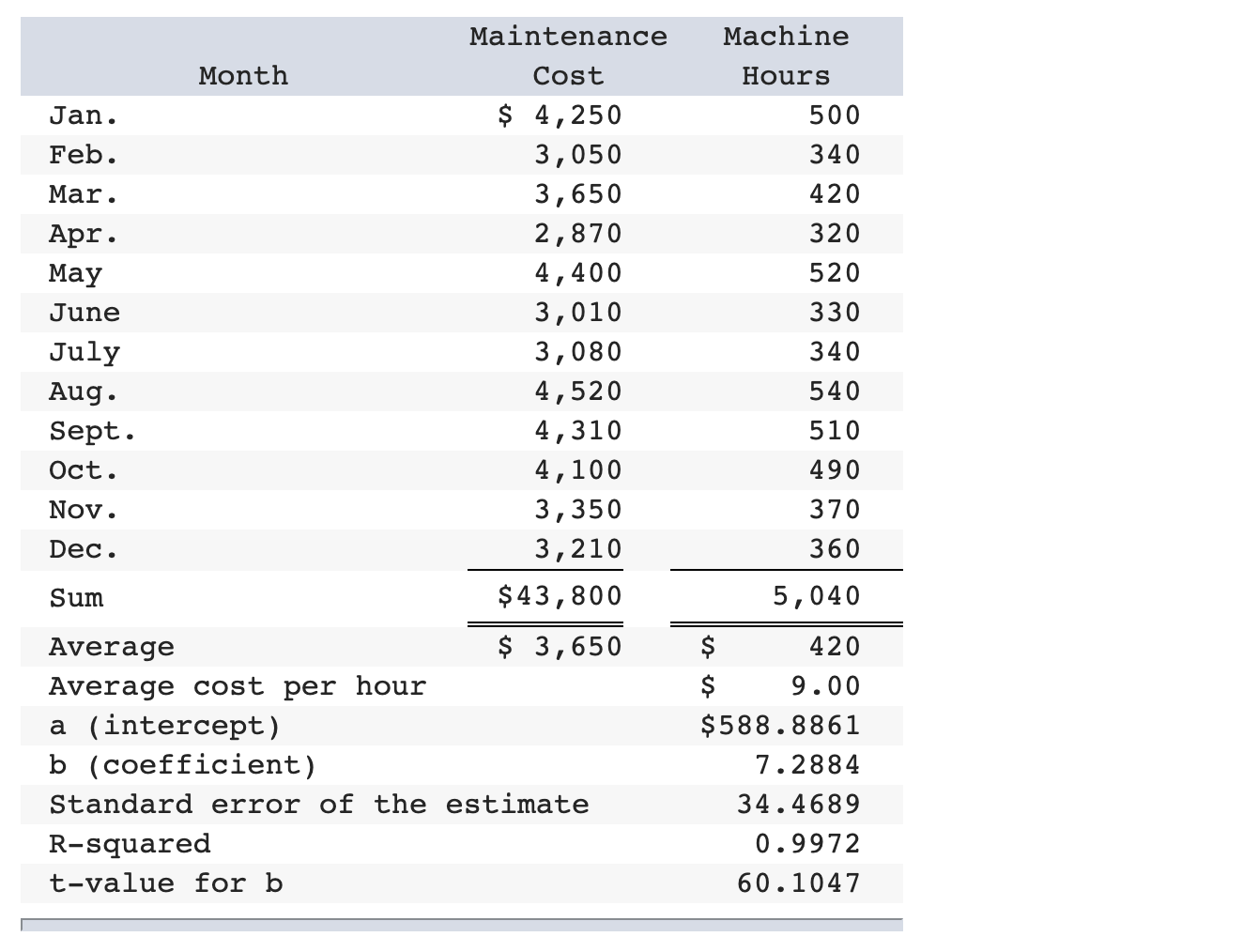Click July's maintenance cost "3,080"
The image size is (1243, 952).
(578, 352)
